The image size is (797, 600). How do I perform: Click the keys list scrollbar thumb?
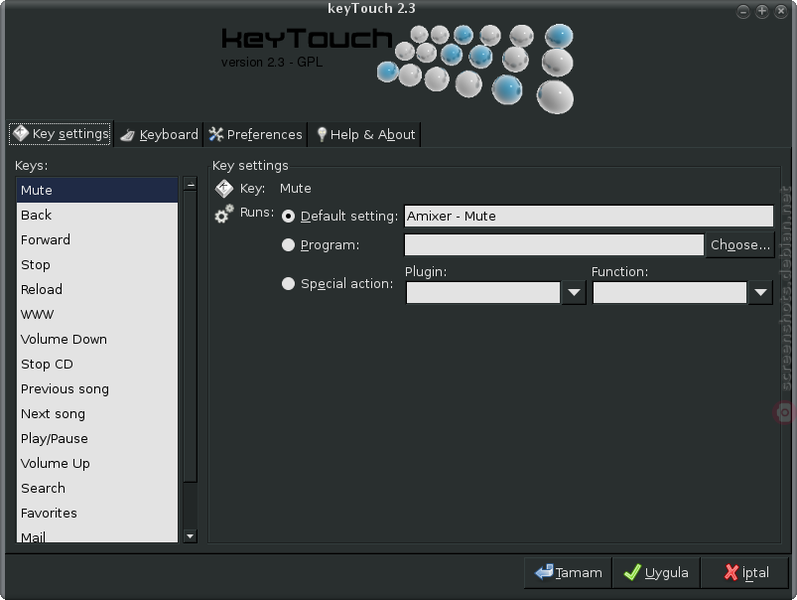[x=191, y=337]
